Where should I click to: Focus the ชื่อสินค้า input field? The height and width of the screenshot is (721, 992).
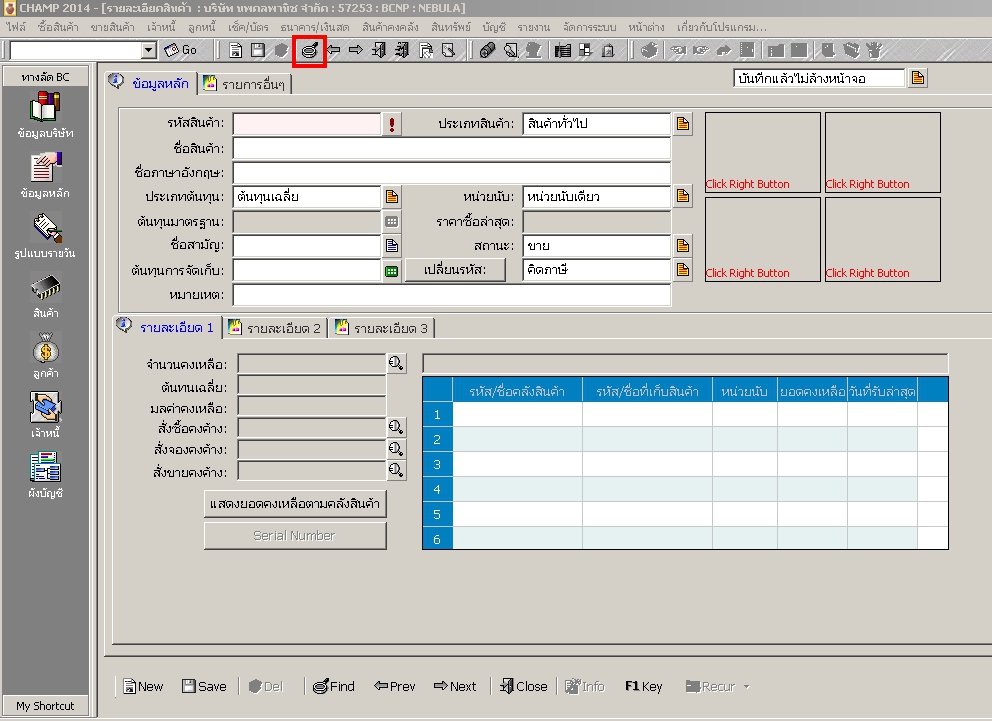pyautogui.click(x=452, y=149)
